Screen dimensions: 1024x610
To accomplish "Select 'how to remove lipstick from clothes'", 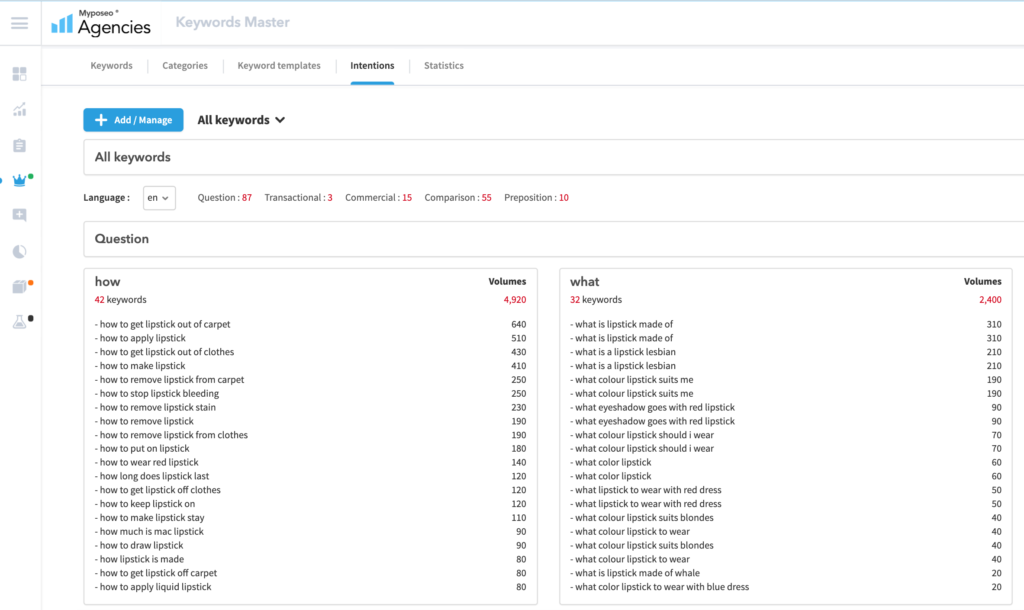I will click(x=171, y=435).
